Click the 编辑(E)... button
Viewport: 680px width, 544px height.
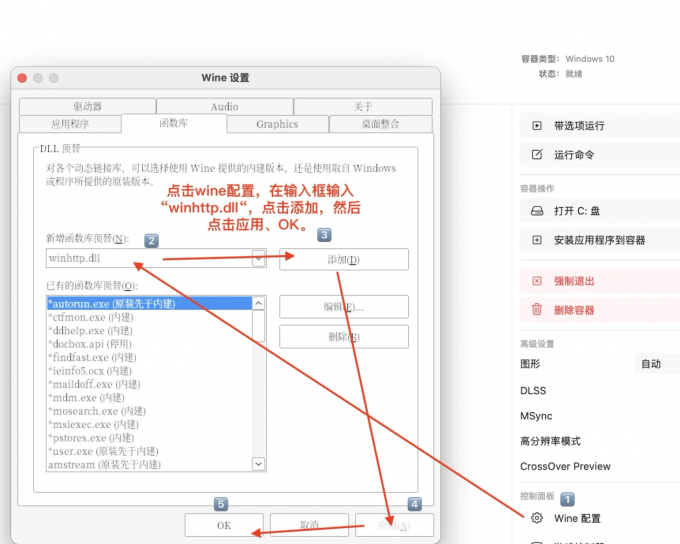click(x=343, y=307)
